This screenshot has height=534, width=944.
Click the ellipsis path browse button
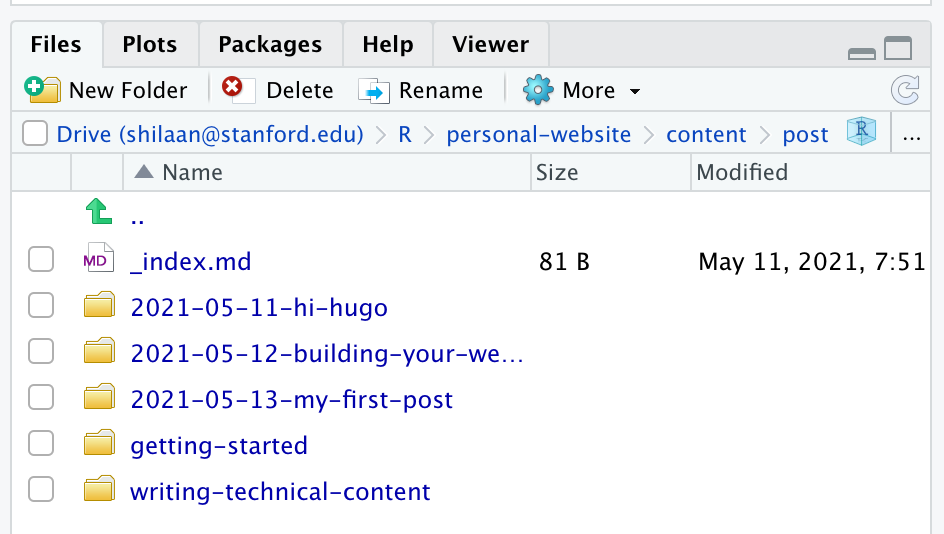point(911,134)
